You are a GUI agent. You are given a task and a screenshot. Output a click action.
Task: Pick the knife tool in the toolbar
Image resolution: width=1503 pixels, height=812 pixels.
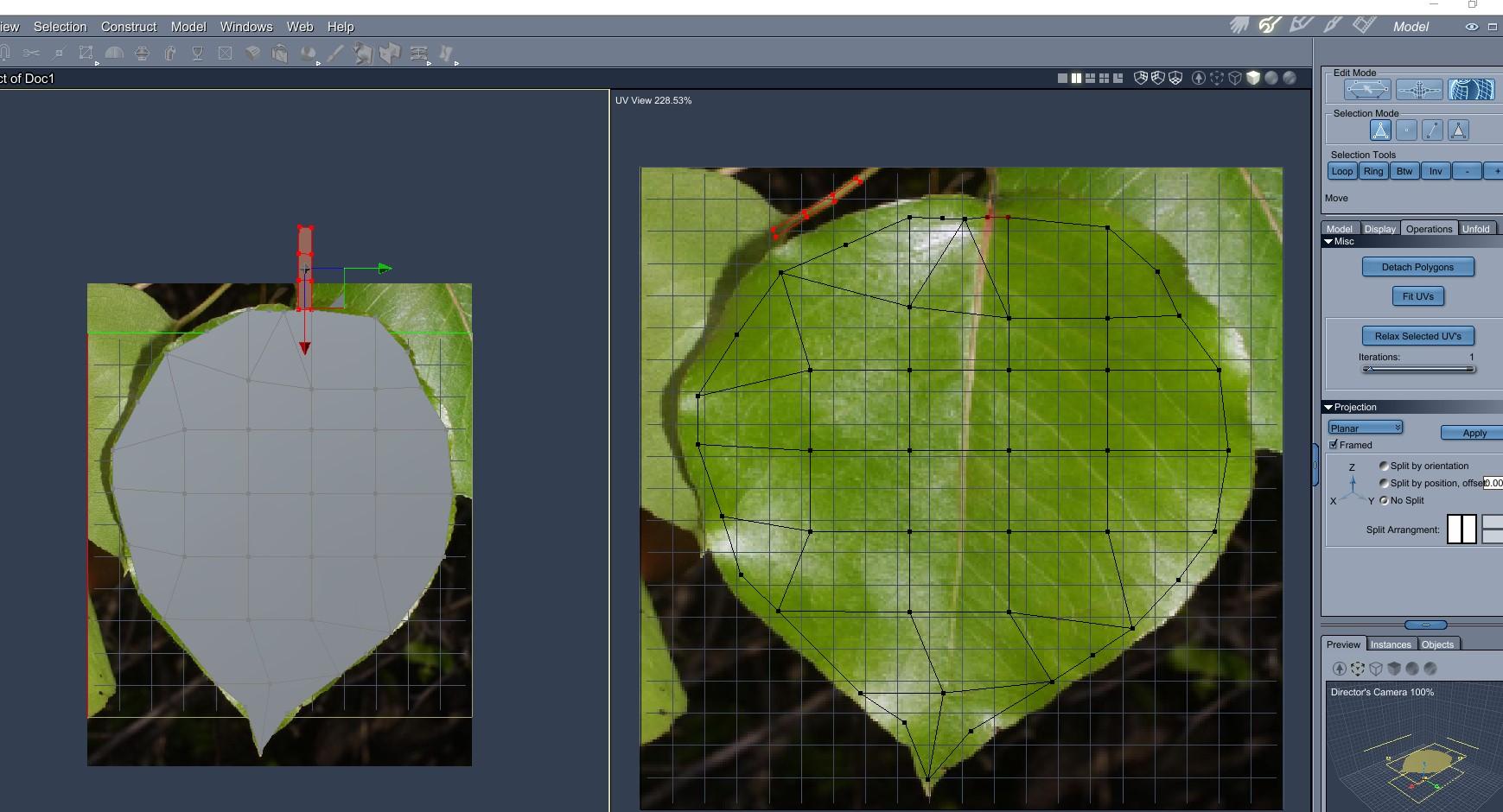click(x=335, y=54)
